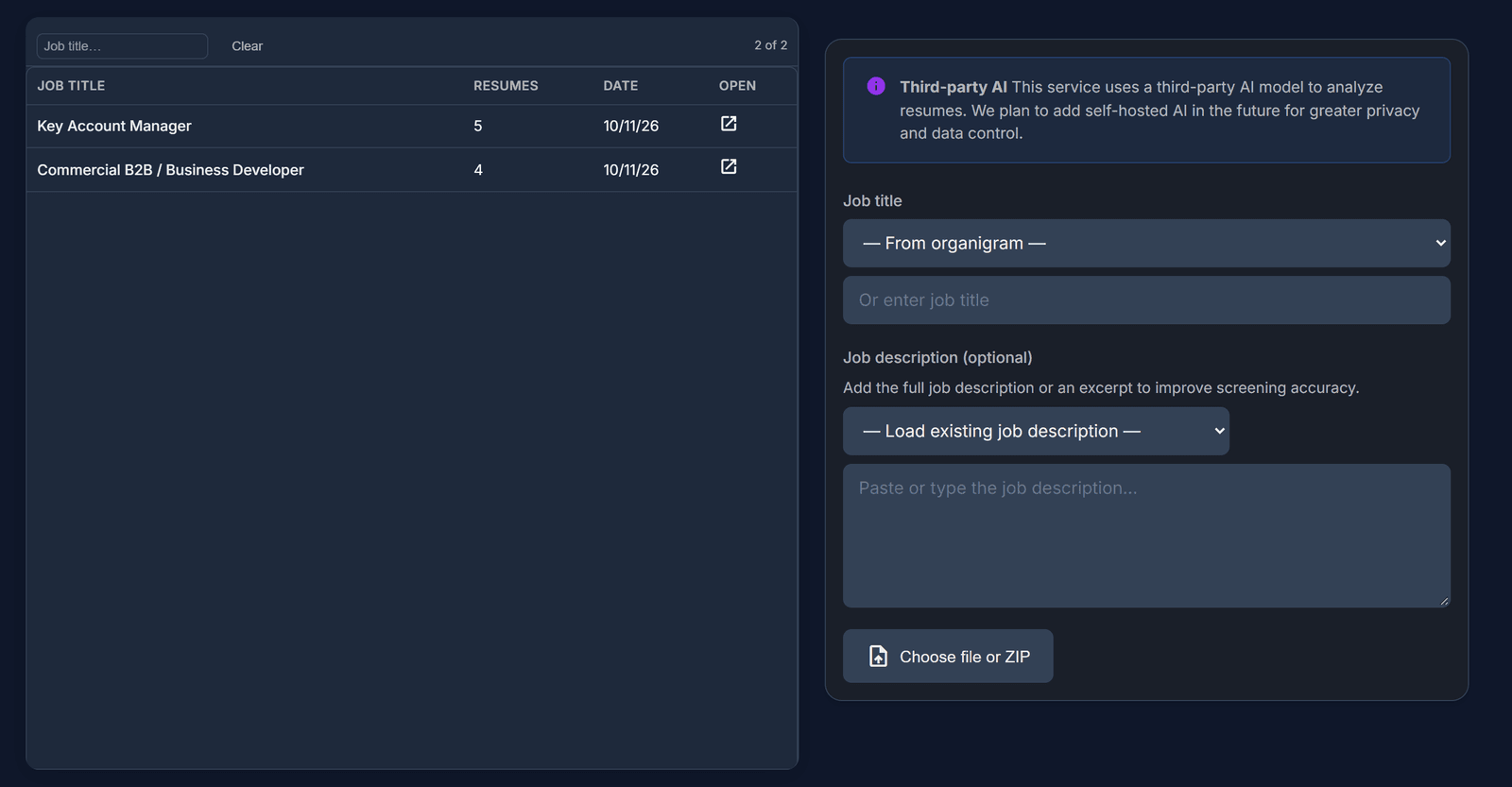The width and height of the screenshot is (1512, 787).
Task: Click the Third-party AI notice heading
Action: (x=954, y=87)
